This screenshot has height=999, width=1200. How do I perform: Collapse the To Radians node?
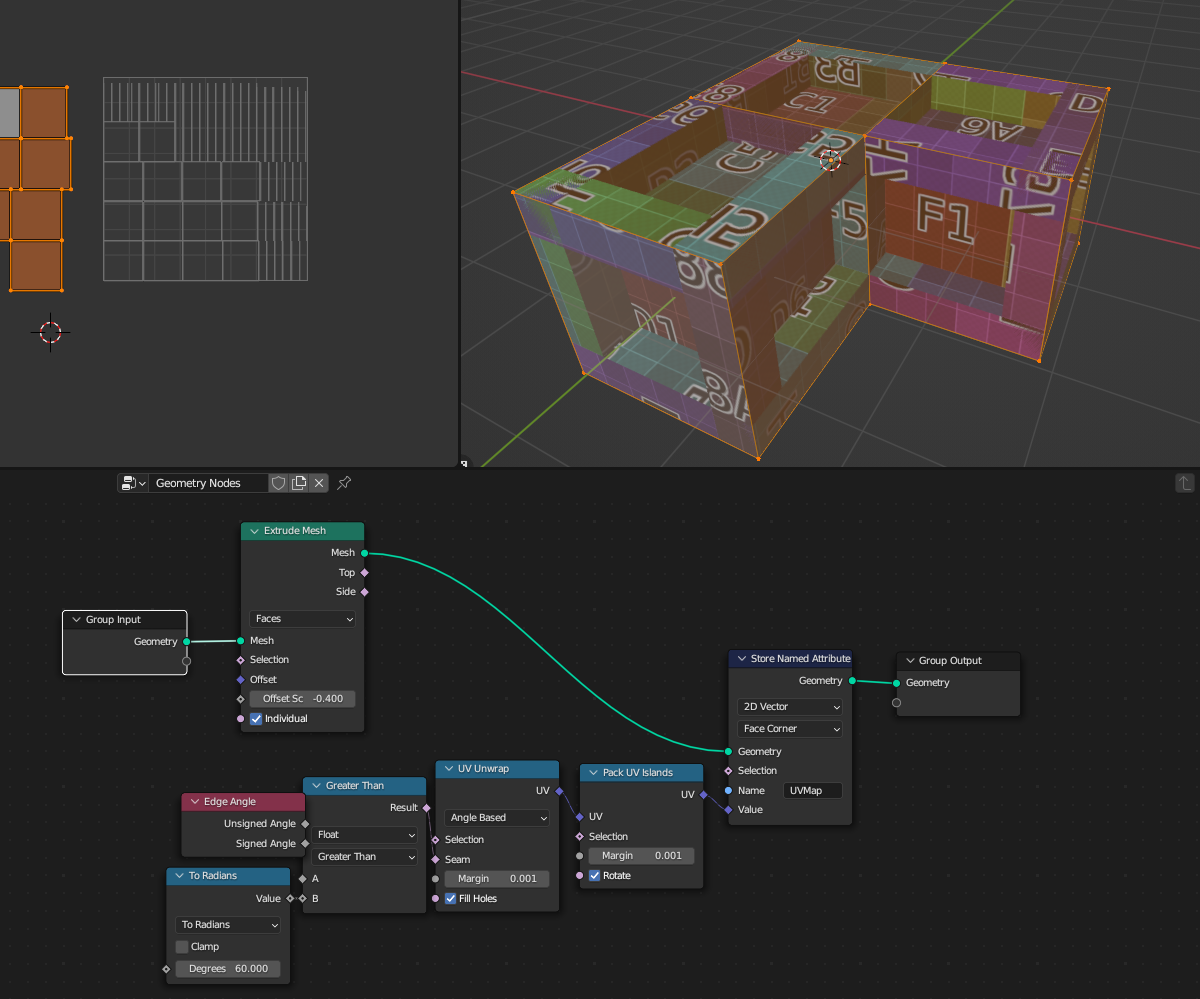coord(180,876)
